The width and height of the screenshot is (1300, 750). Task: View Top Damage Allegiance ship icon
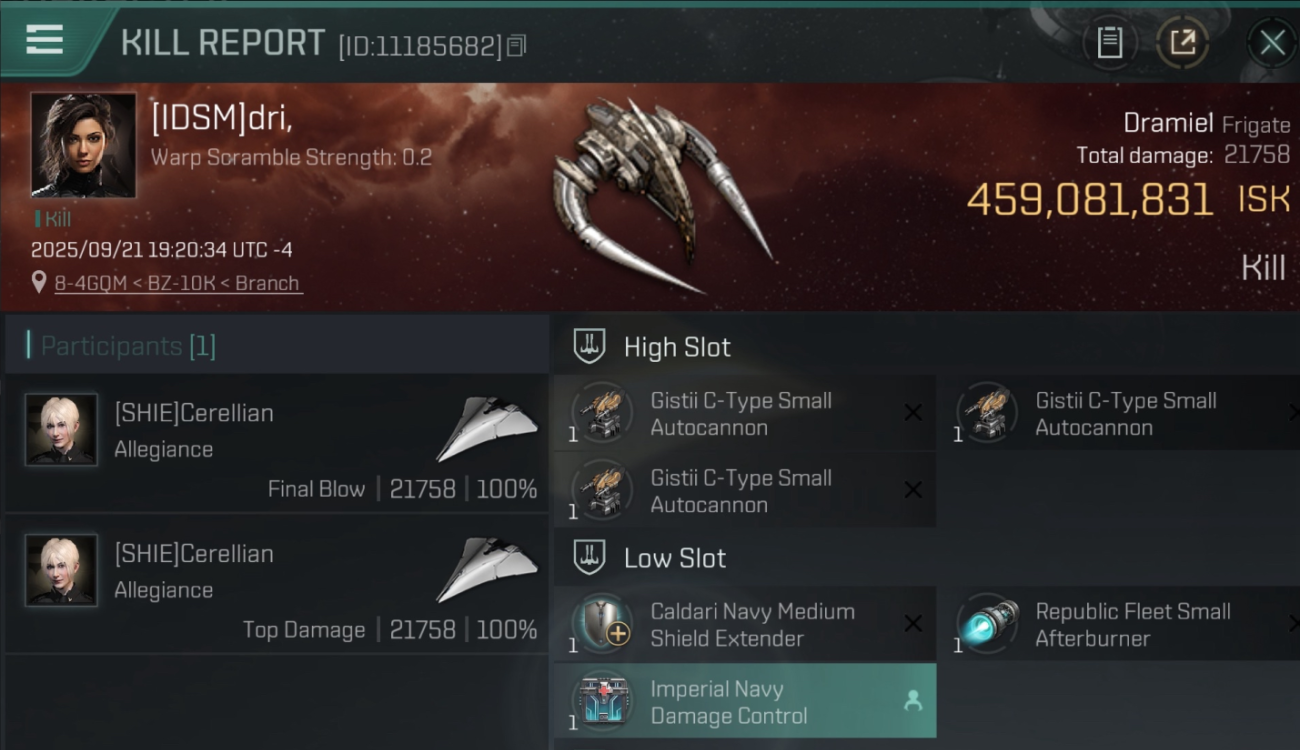point(487,568)
